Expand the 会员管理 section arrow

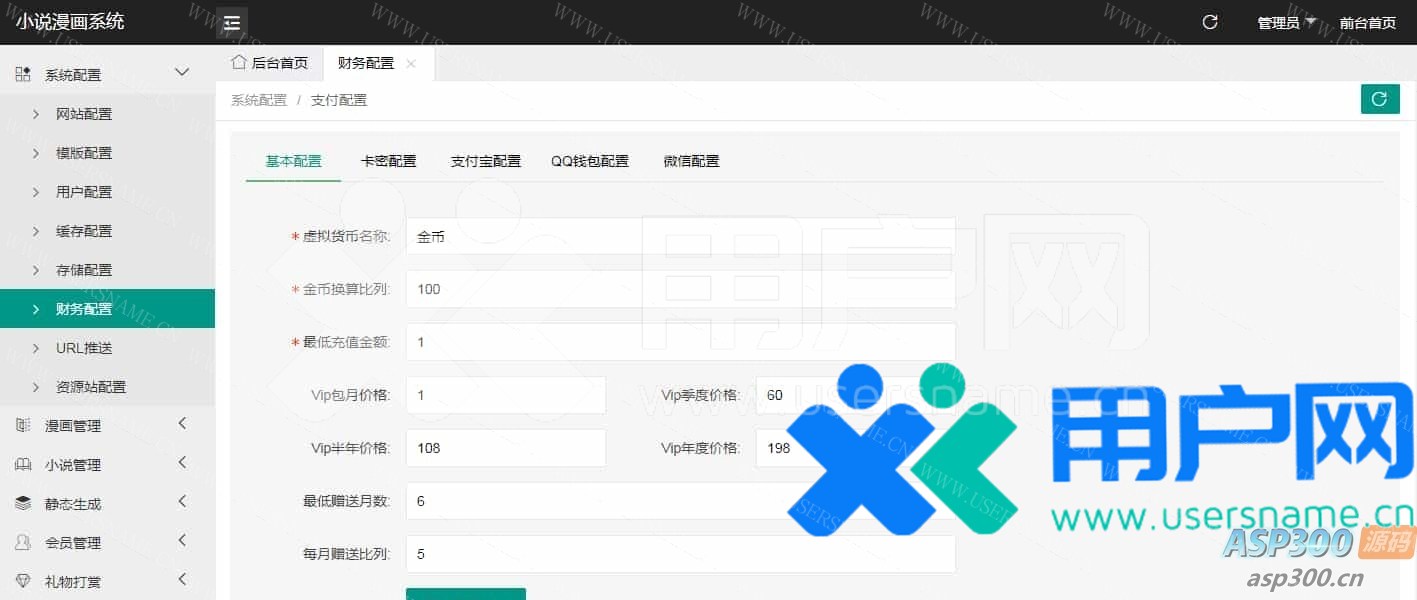(182, 542)
